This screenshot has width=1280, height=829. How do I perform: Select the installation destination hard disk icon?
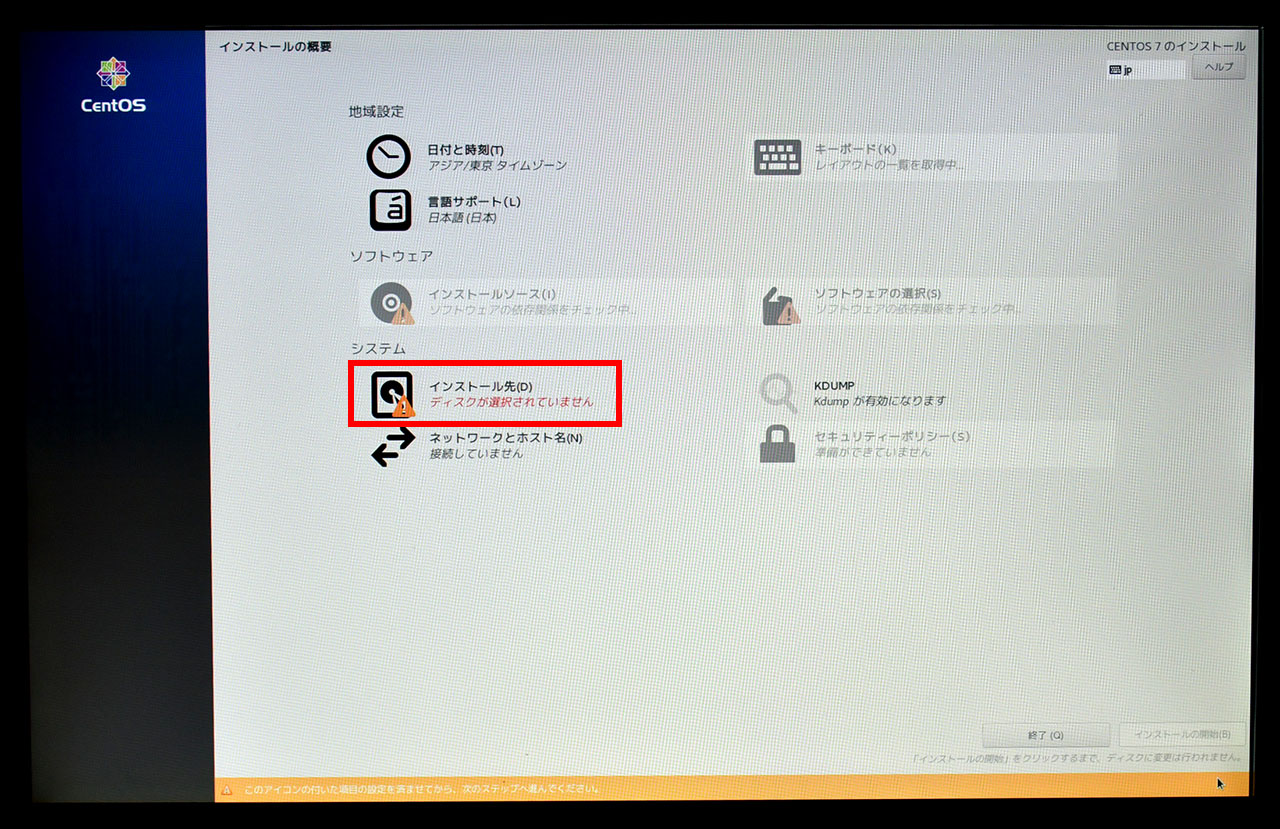tap(392, 395)
